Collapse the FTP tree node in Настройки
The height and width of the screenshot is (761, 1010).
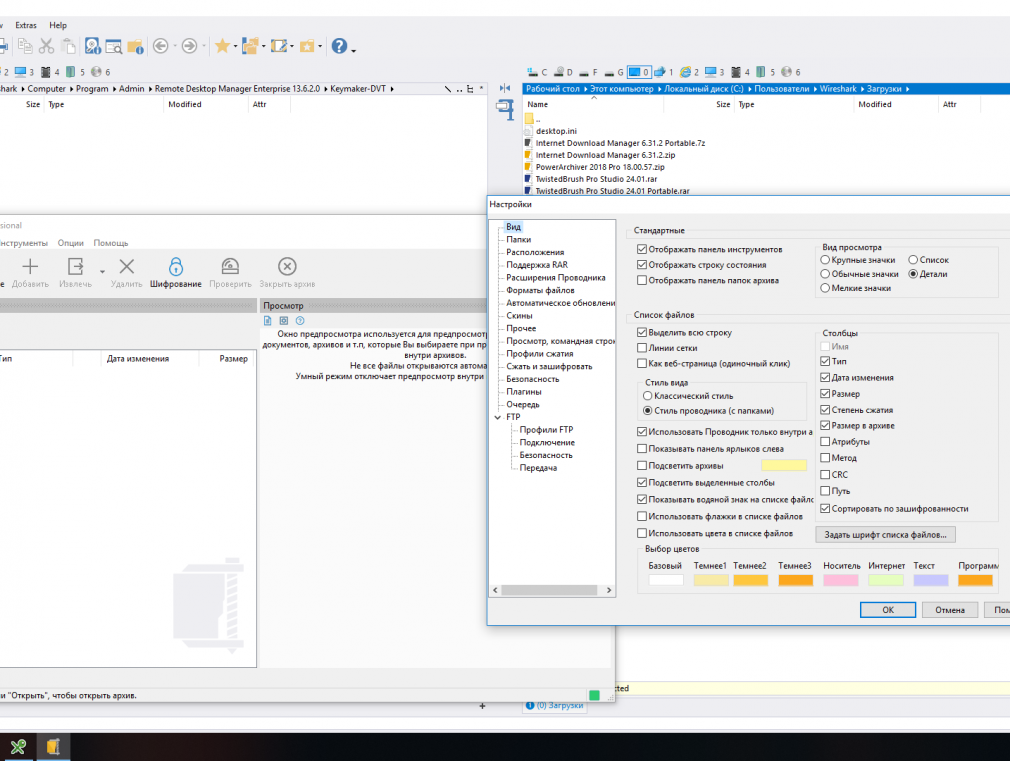(497, 418)
